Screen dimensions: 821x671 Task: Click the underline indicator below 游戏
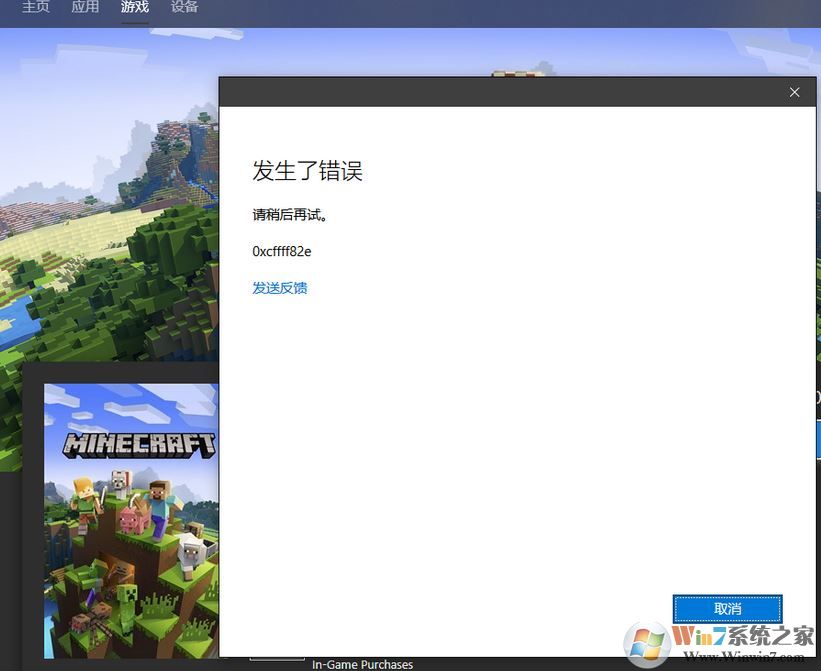coord(135,22)
